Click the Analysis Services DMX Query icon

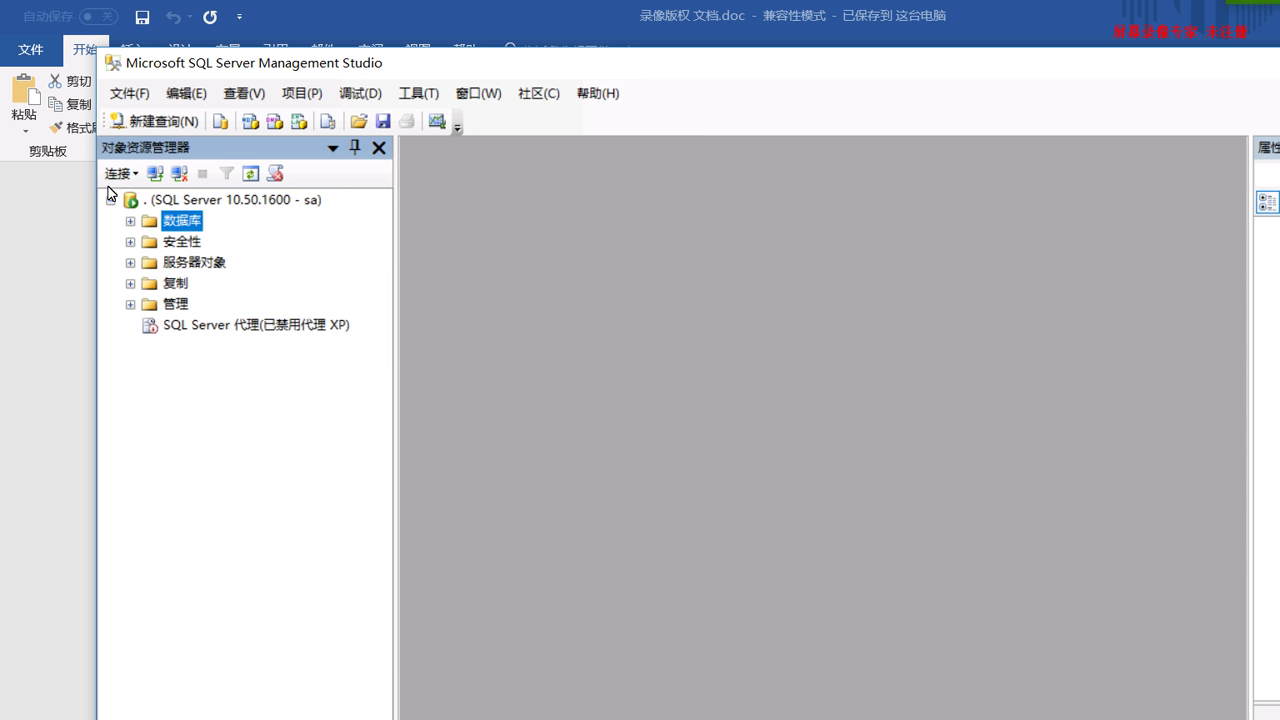[x=274, y=121]
